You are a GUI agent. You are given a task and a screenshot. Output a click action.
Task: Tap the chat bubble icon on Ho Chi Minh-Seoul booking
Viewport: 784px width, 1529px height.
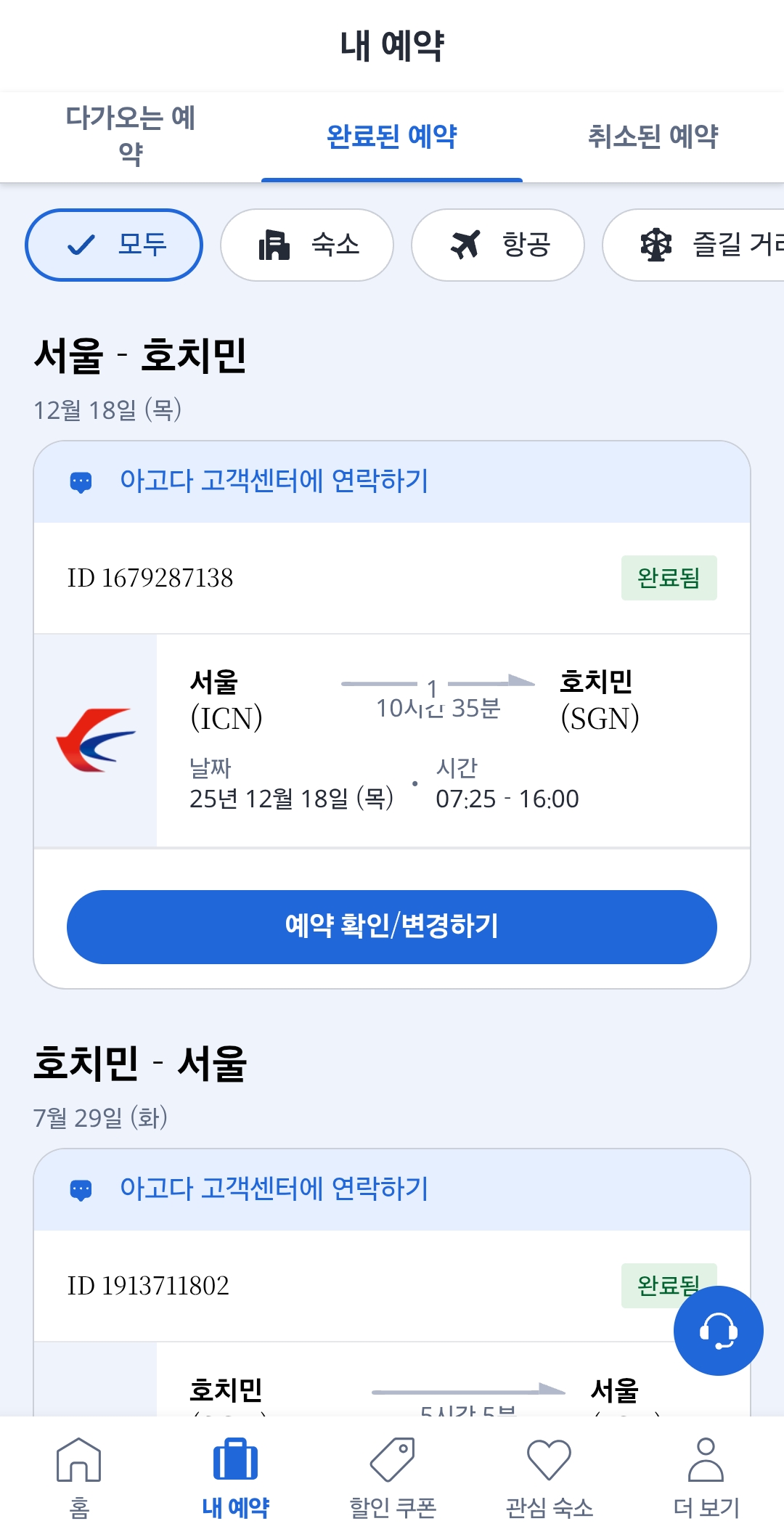(81, 1190)
